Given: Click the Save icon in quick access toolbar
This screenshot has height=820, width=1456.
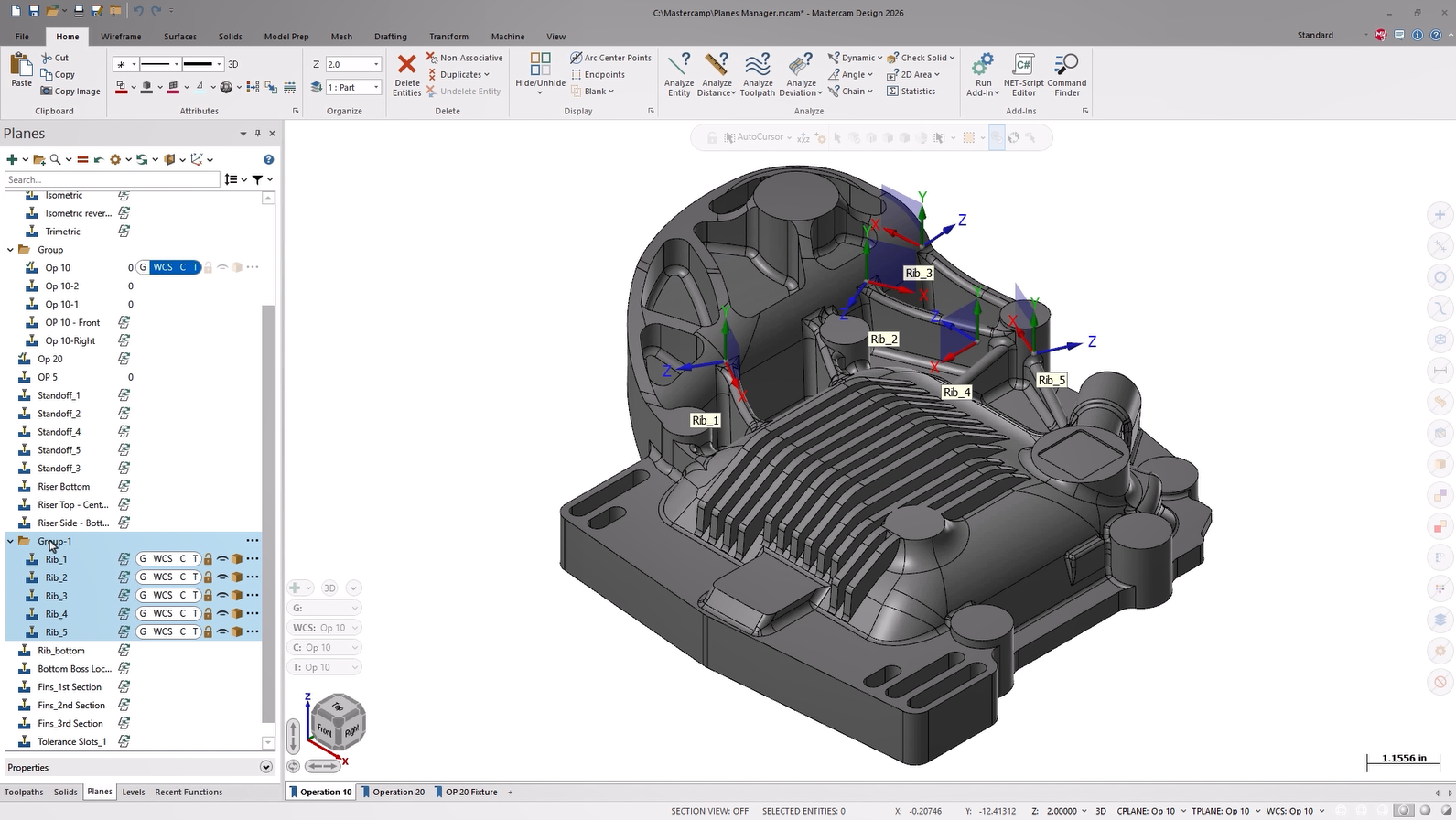Looking at the screenshot, I should [x=34, y=11].
